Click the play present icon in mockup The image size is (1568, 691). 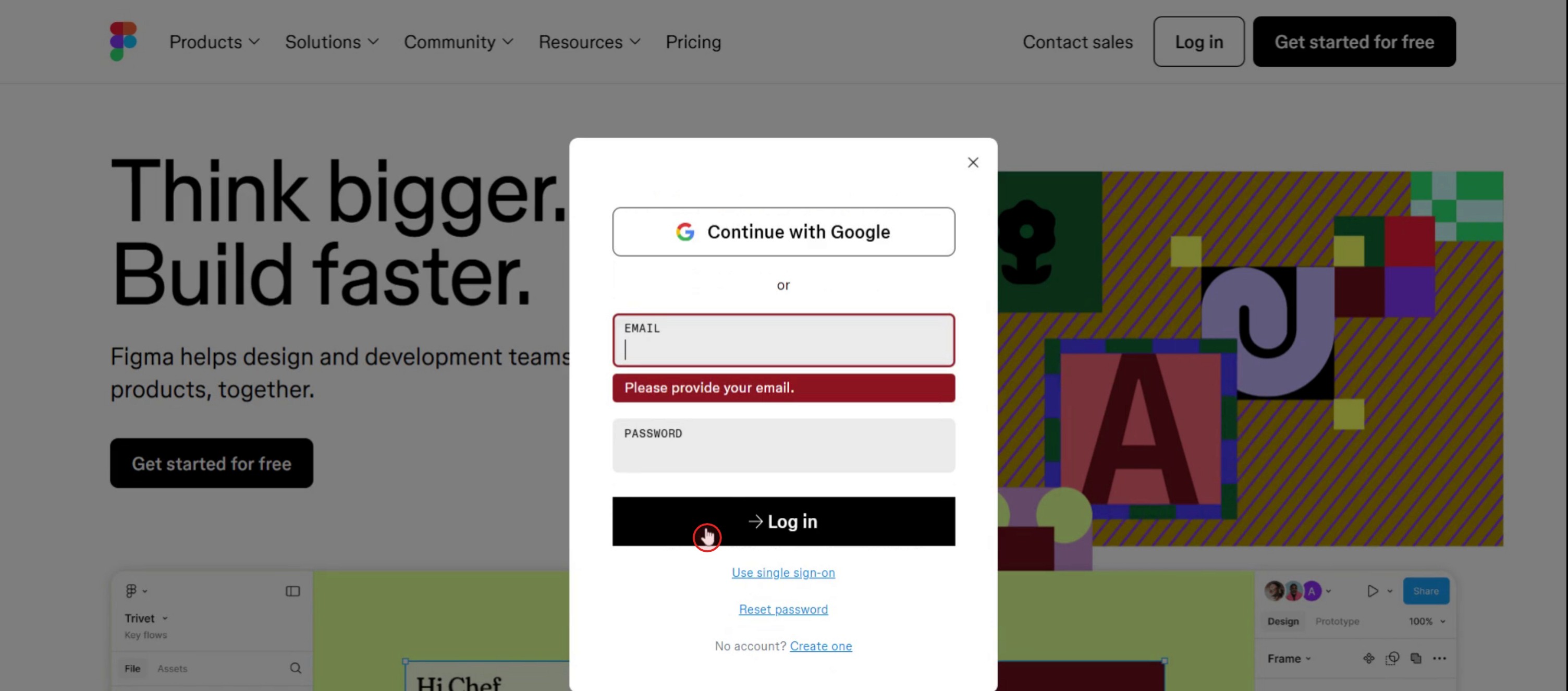pyautogui.click(x=1372, y=590)
